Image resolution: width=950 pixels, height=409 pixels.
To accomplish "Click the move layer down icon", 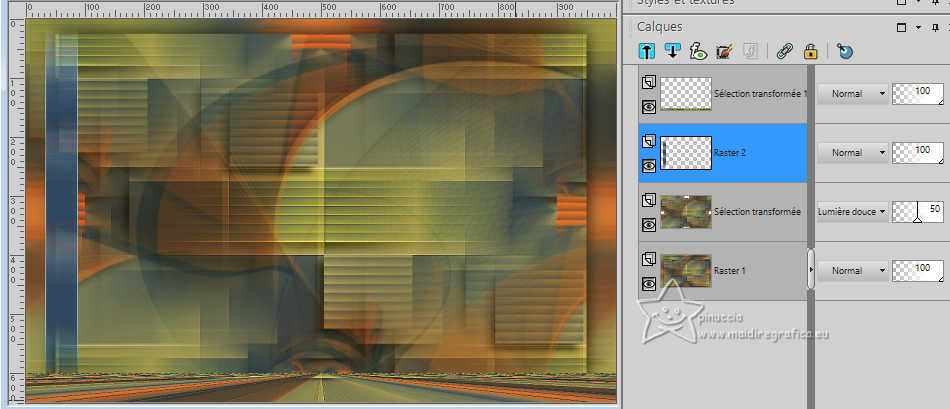I will (671, 52).
